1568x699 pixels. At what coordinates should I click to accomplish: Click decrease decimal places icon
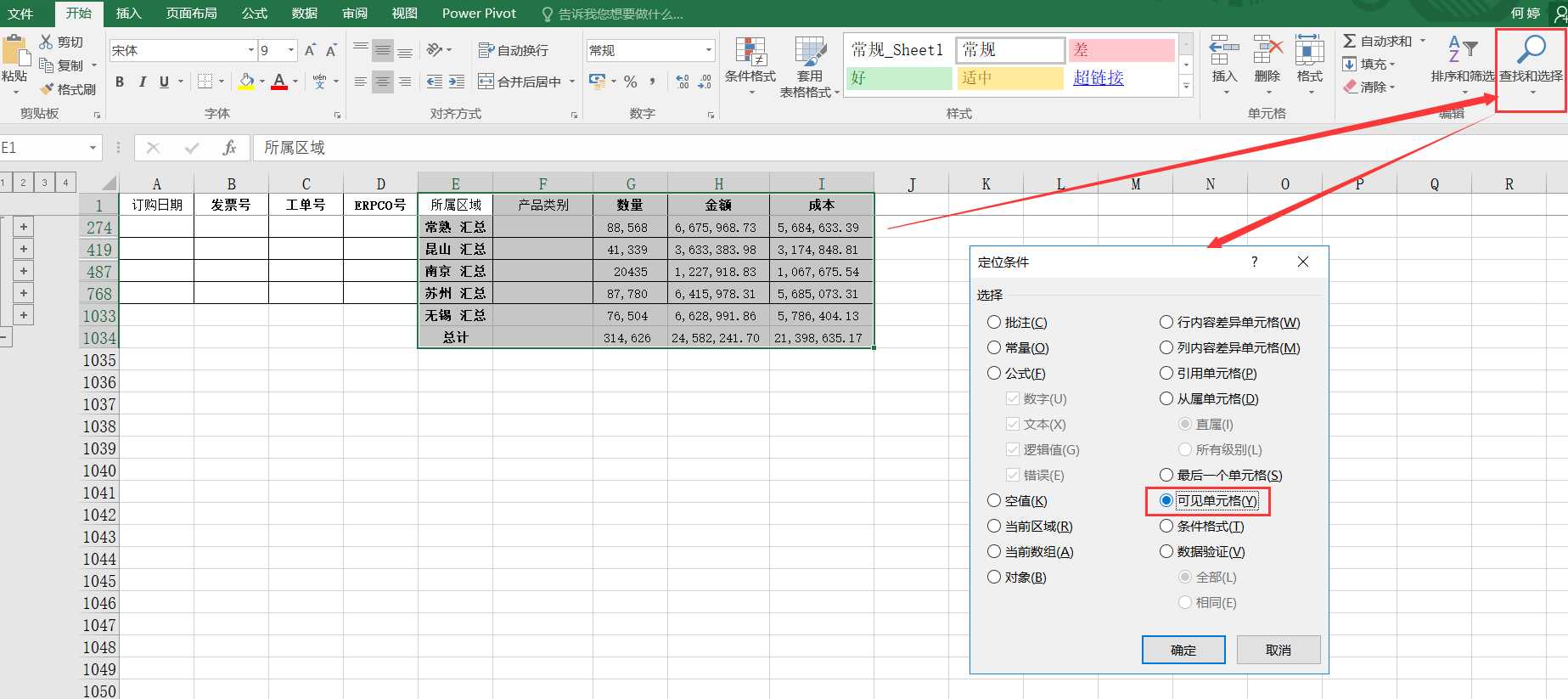[x=705, y=82]
